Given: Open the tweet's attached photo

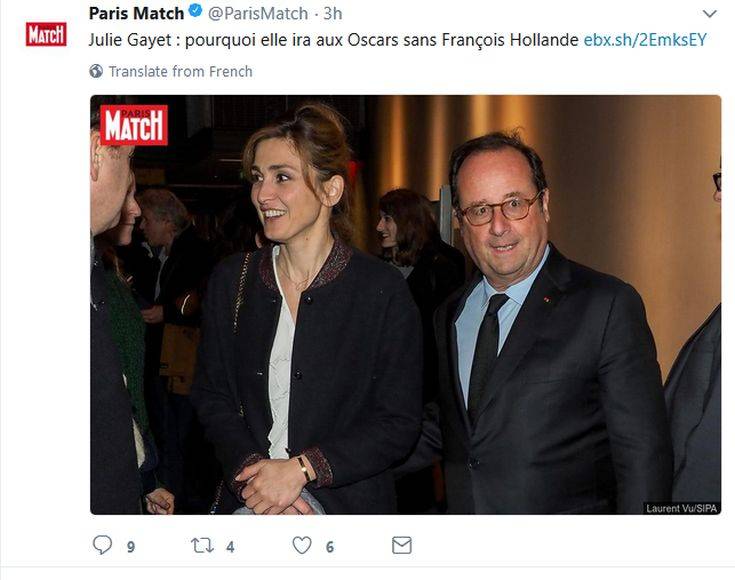Looking at the screenshot, I should (405, 305).
